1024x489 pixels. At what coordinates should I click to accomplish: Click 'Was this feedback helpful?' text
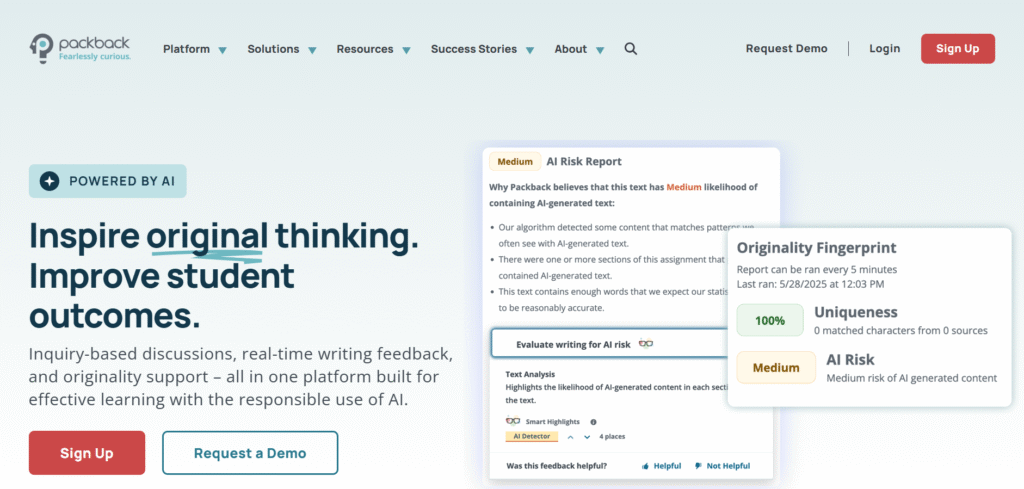pyautogui.click(x=556, y=466)
